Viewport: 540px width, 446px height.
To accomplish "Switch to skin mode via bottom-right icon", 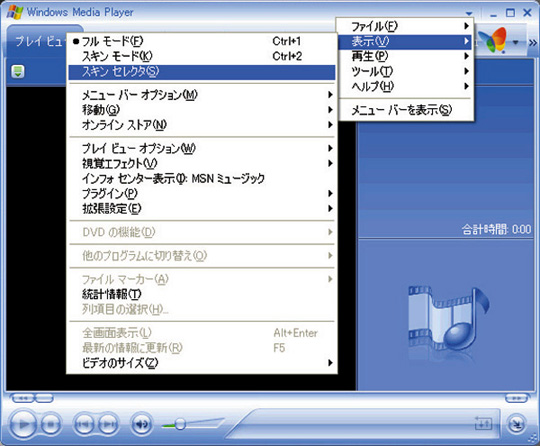I will point(516,424).
